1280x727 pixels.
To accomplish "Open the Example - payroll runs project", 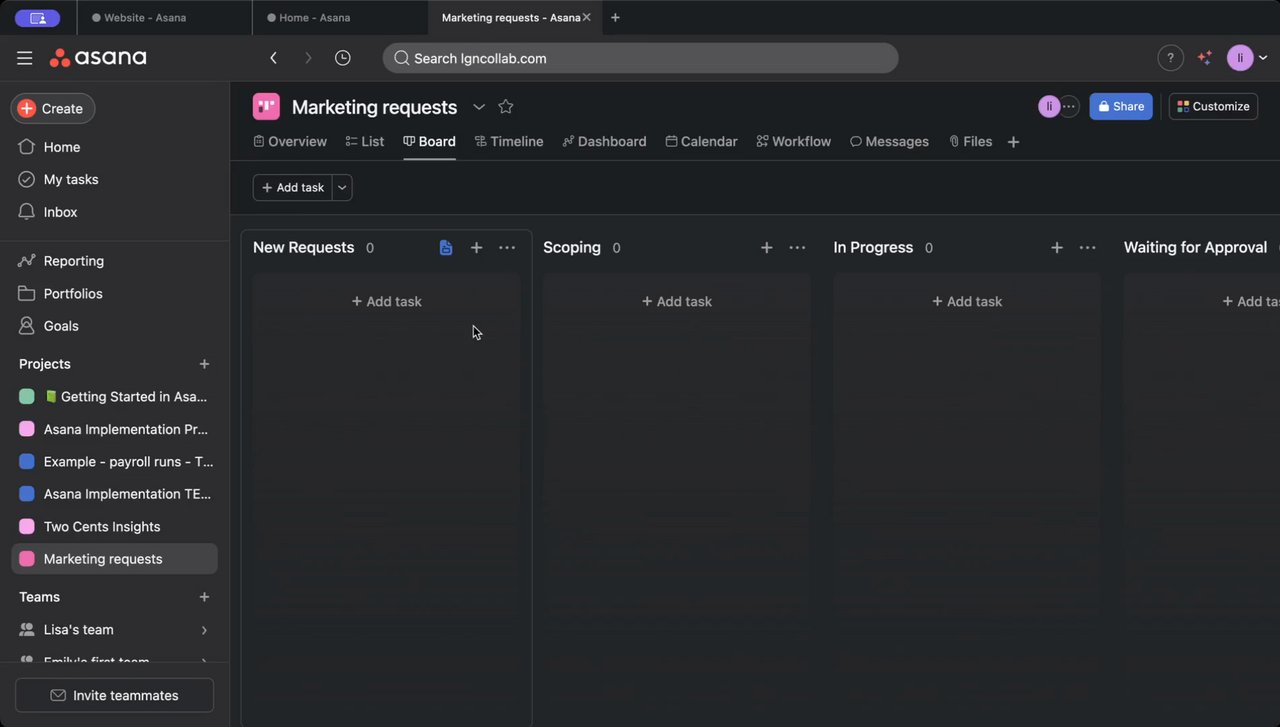I will [114, 462].
